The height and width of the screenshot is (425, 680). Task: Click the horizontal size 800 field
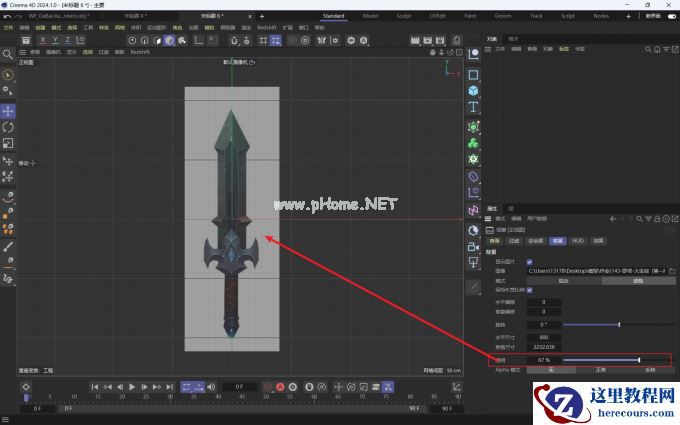544,337
